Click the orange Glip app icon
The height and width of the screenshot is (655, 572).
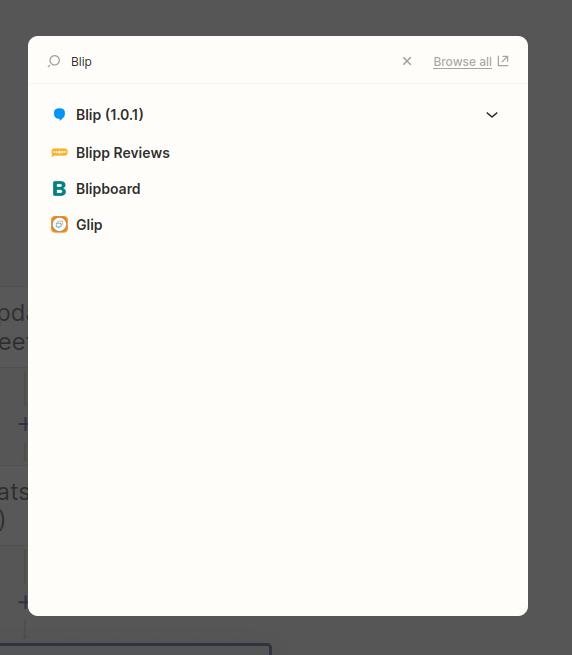[x=59, y=225]
